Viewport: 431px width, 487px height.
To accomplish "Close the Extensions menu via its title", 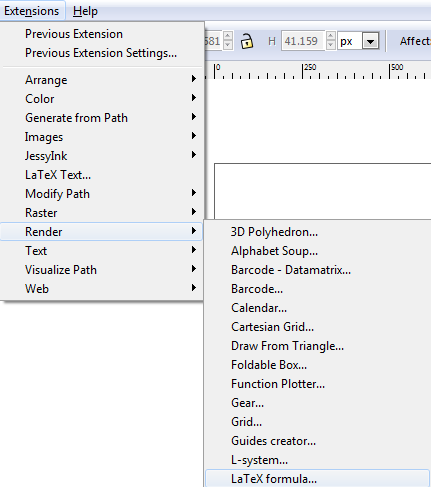I will 31,11.
